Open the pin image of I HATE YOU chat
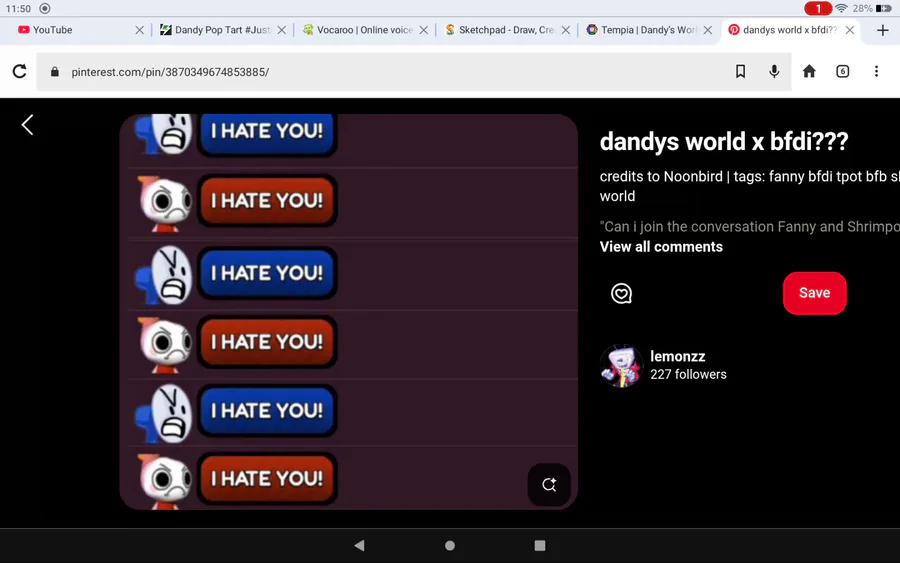The width and height of the screenshot is (900, 563). 348,312
